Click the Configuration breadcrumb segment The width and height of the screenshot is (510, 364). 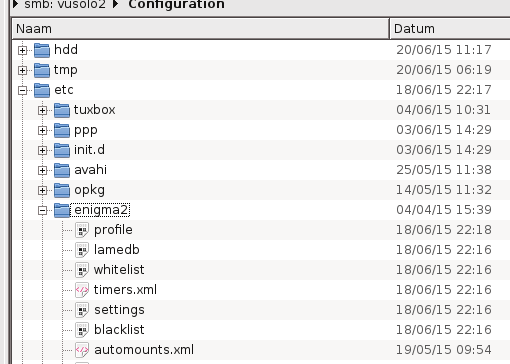click(x=176, y=5)
